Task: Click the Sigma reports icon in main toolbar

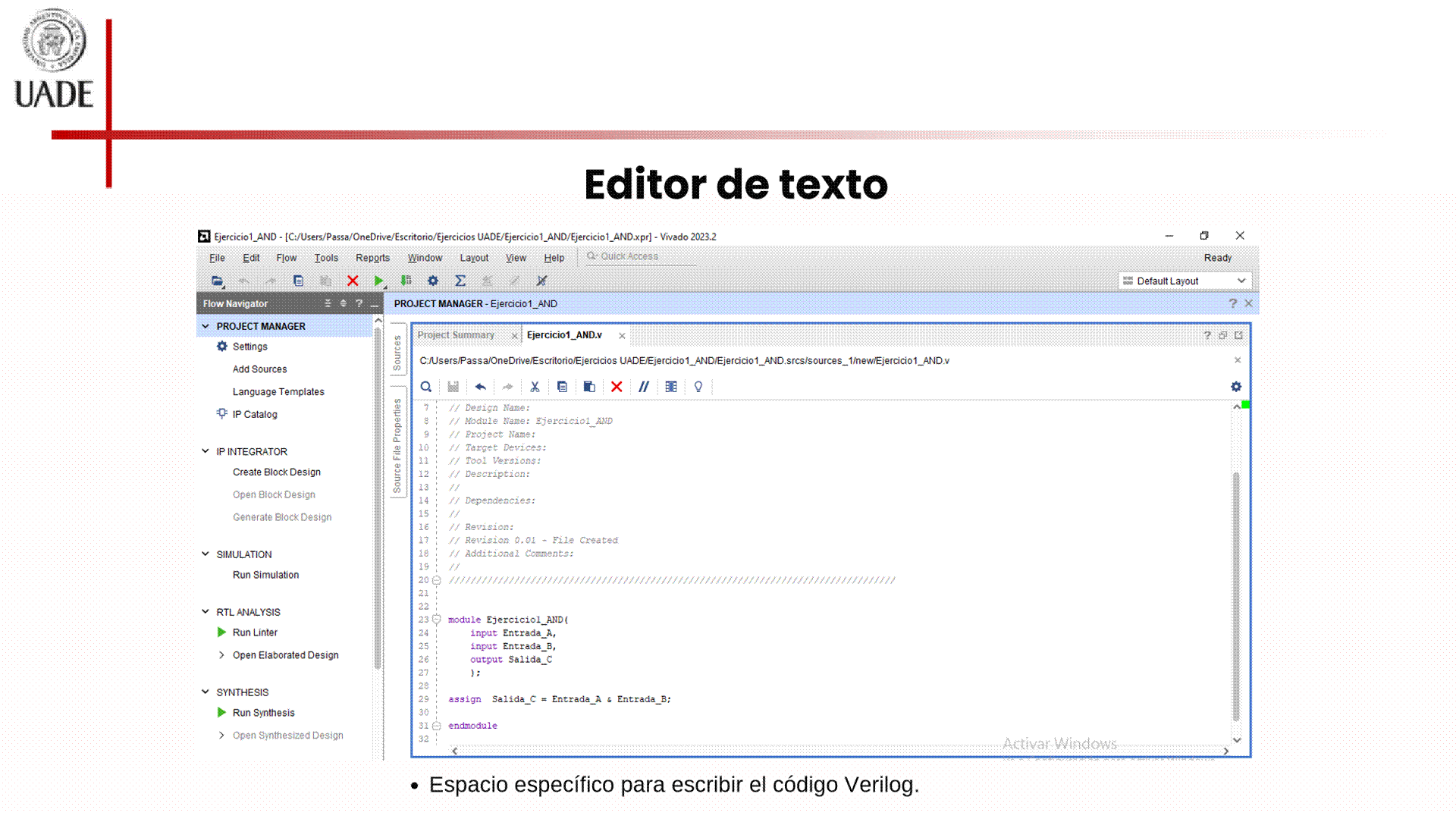Action: (460, 281)
